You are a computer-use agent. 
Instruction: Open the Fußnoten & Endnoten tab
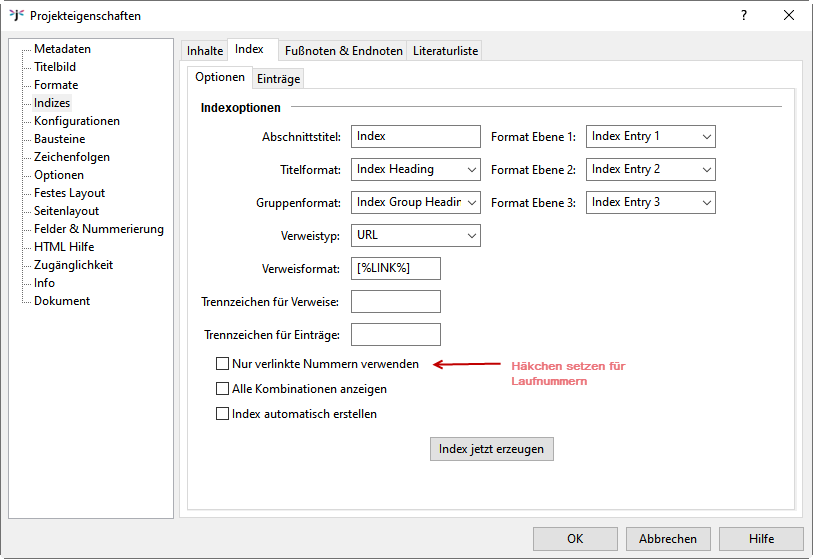point(343,51)
